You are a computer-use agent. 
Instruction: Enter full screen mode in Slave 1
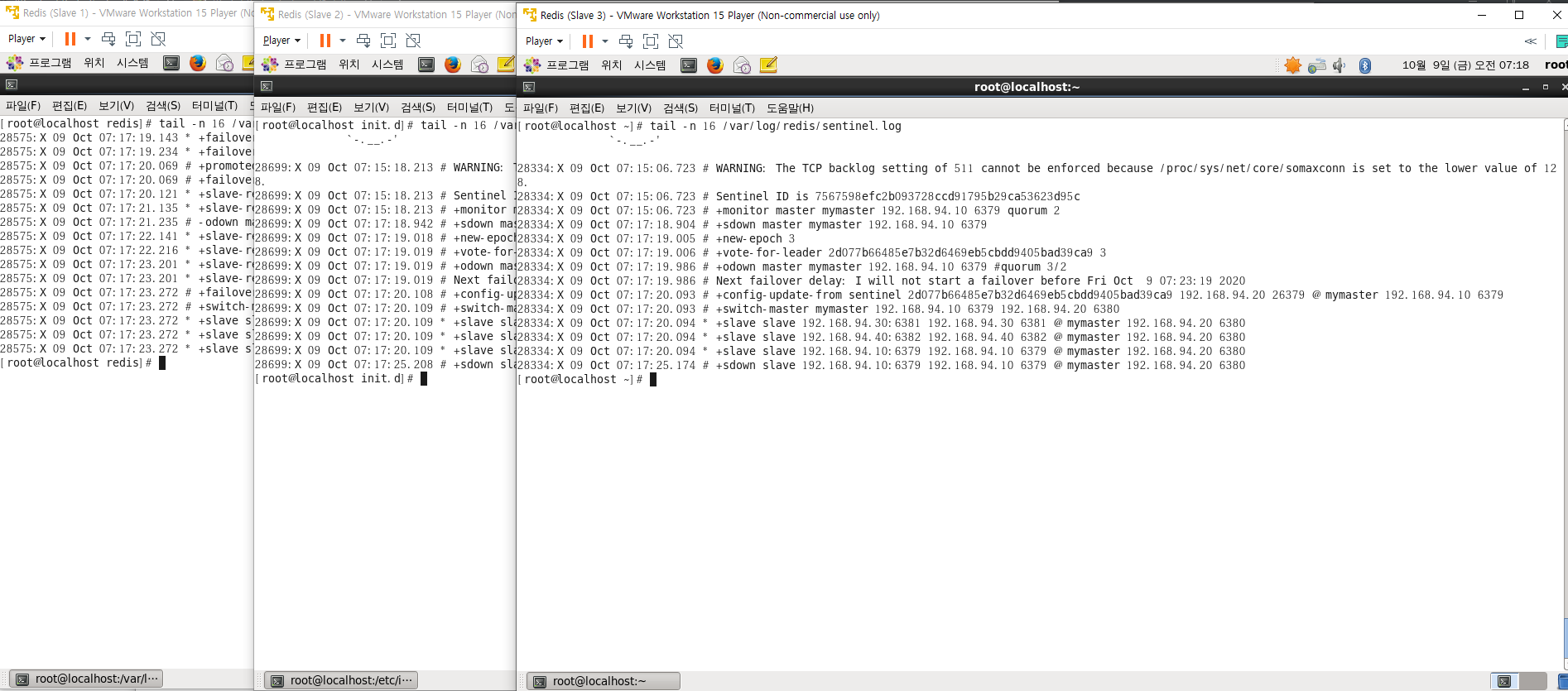pos(133,39)
